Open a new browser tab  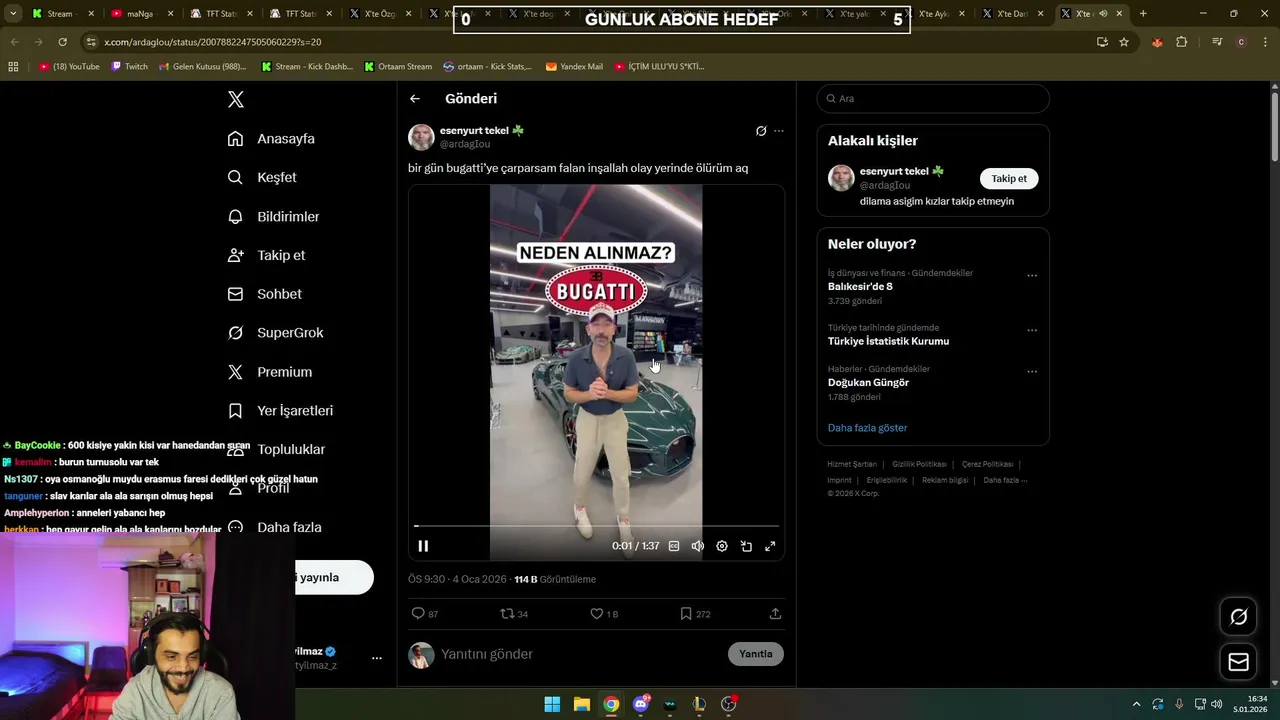coord(1143,14)
